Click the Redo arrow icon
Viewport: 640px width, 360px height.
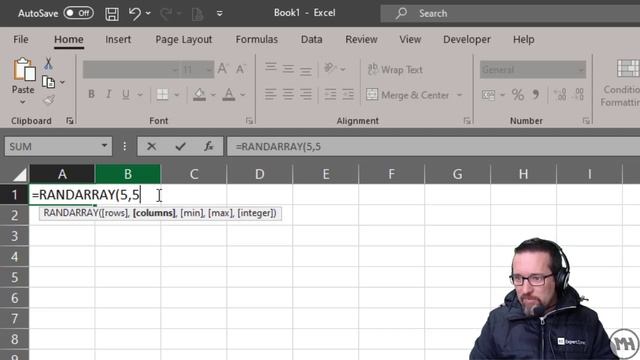(166, 14)
